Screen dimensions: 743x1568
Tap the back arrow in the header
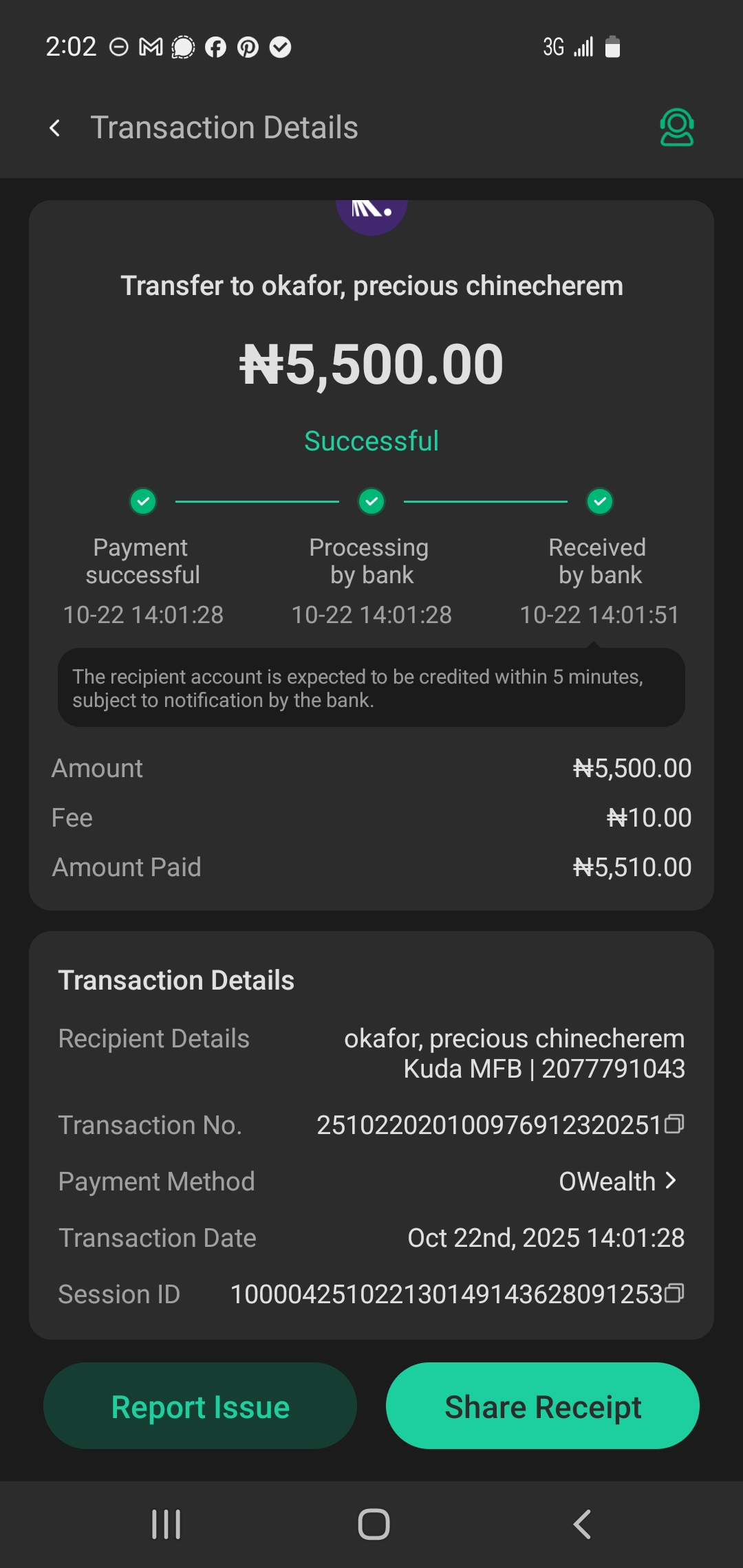tap(55, 128)
